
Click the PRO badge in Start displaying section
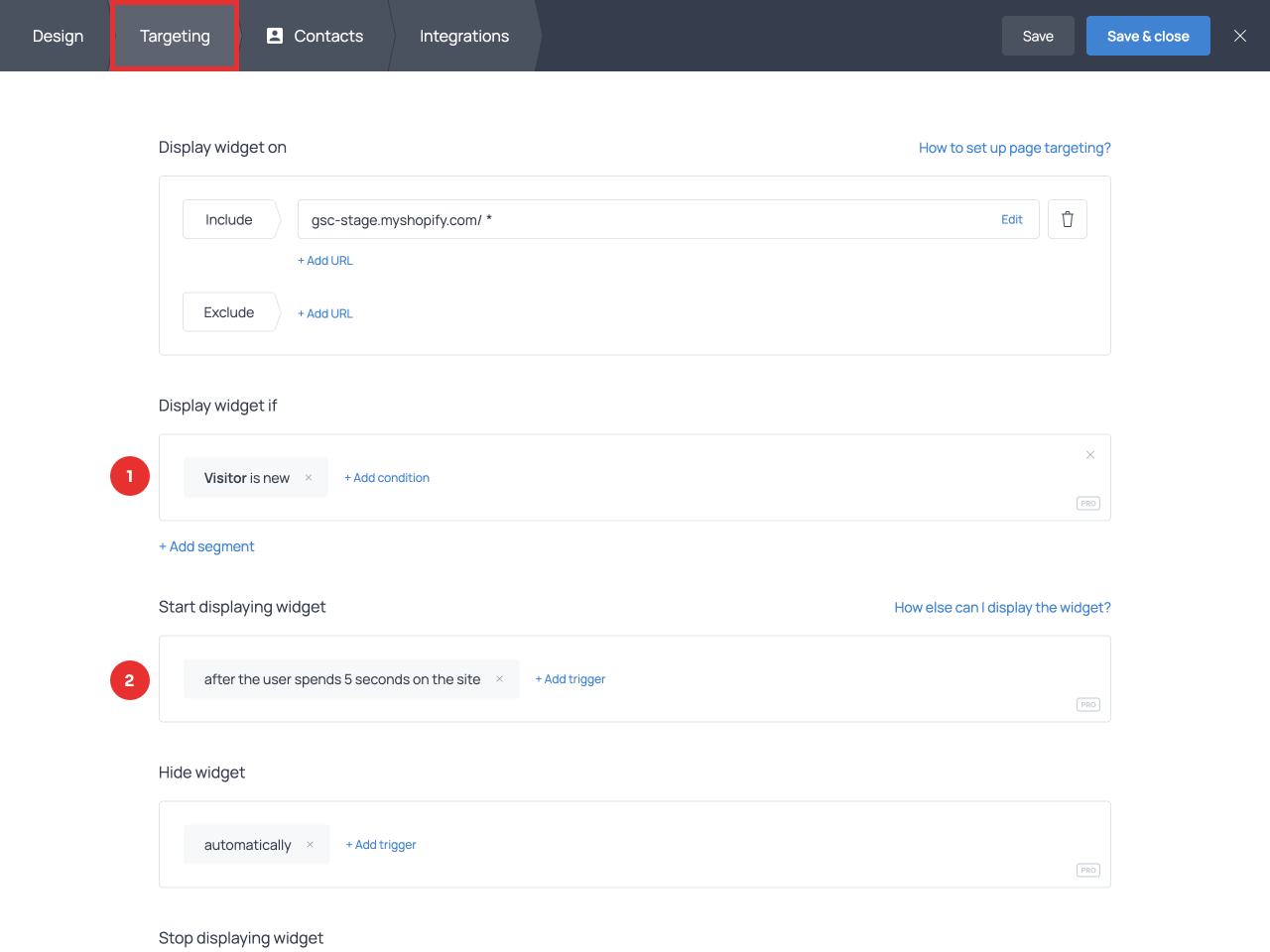[1088, 704]
